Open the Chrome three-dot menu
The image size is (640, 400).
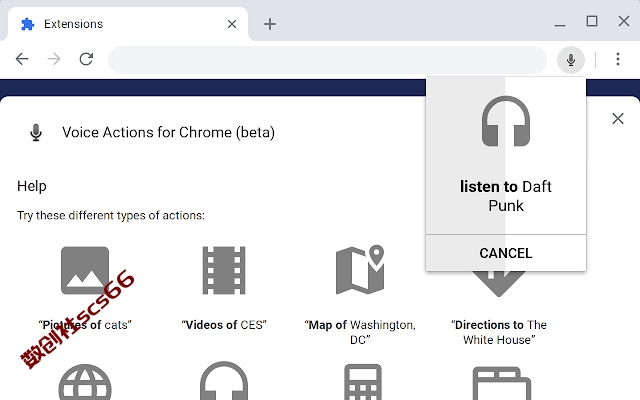[x=618, y=59]
